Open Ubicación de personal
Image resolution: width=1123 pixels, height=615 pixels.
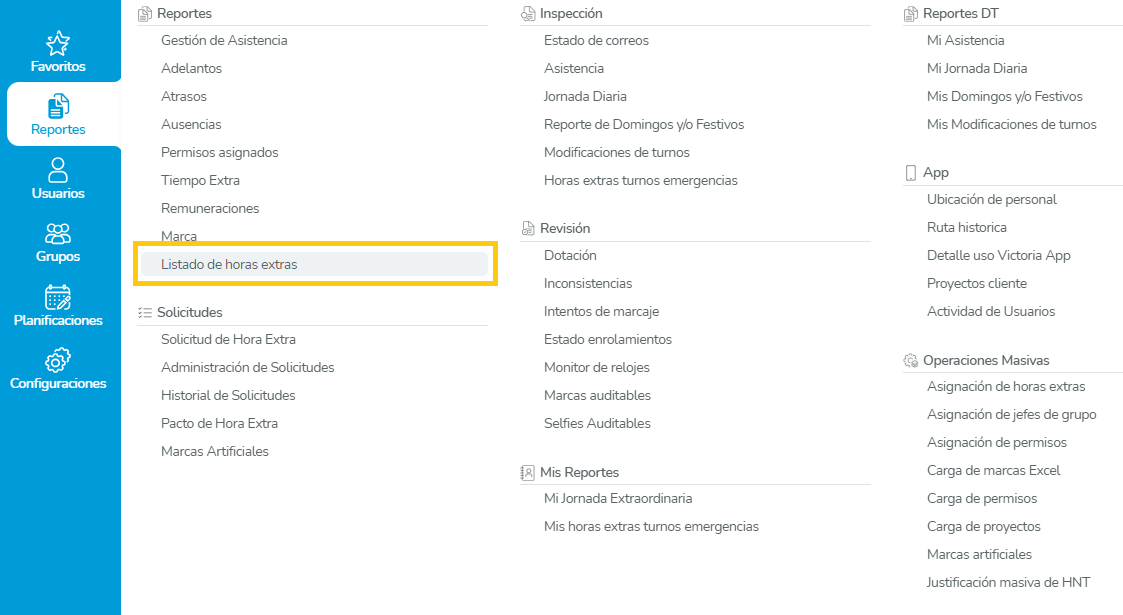coord(991,200)
